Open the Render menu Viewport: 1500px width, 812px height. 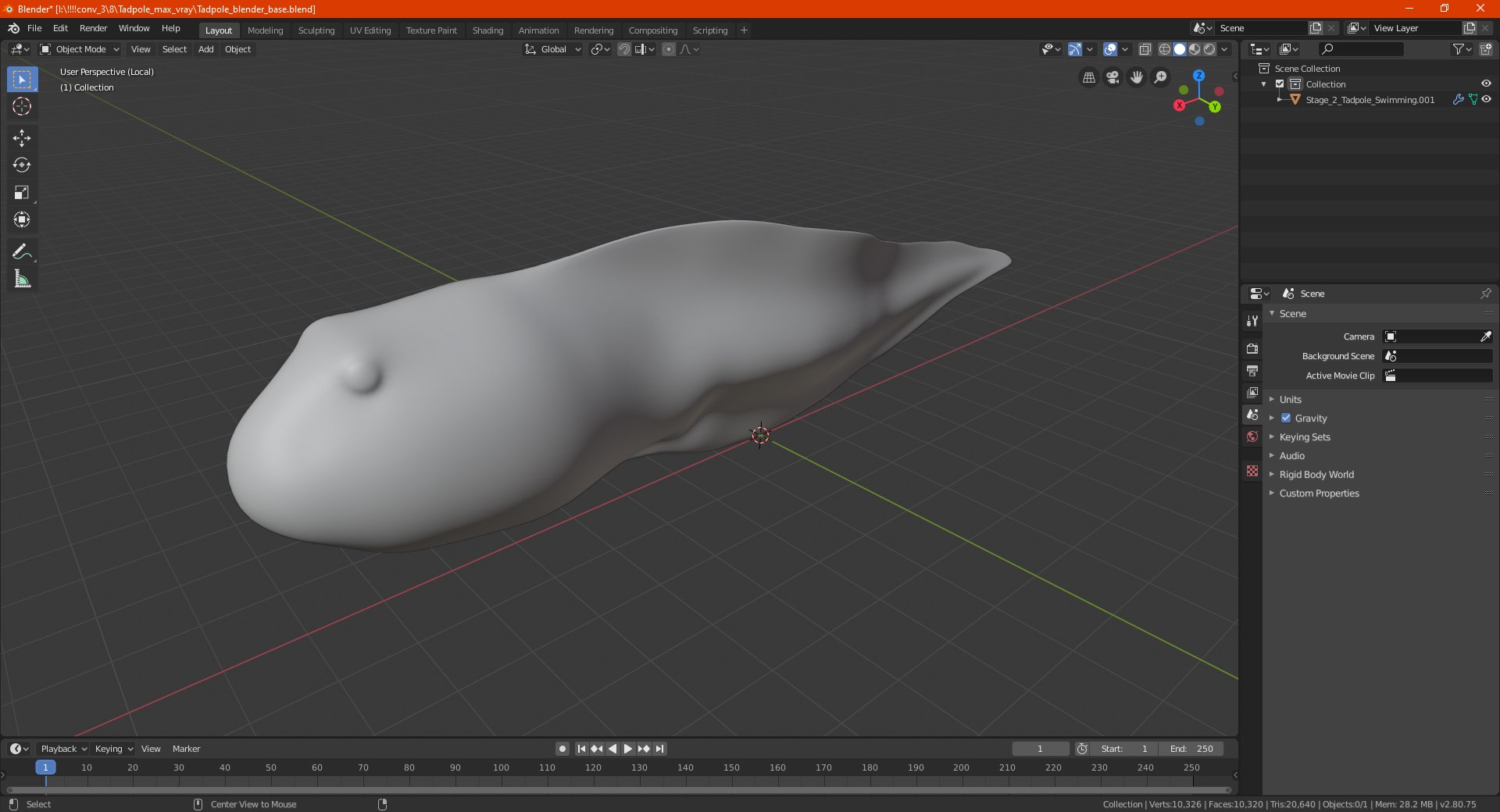[93, 28]
